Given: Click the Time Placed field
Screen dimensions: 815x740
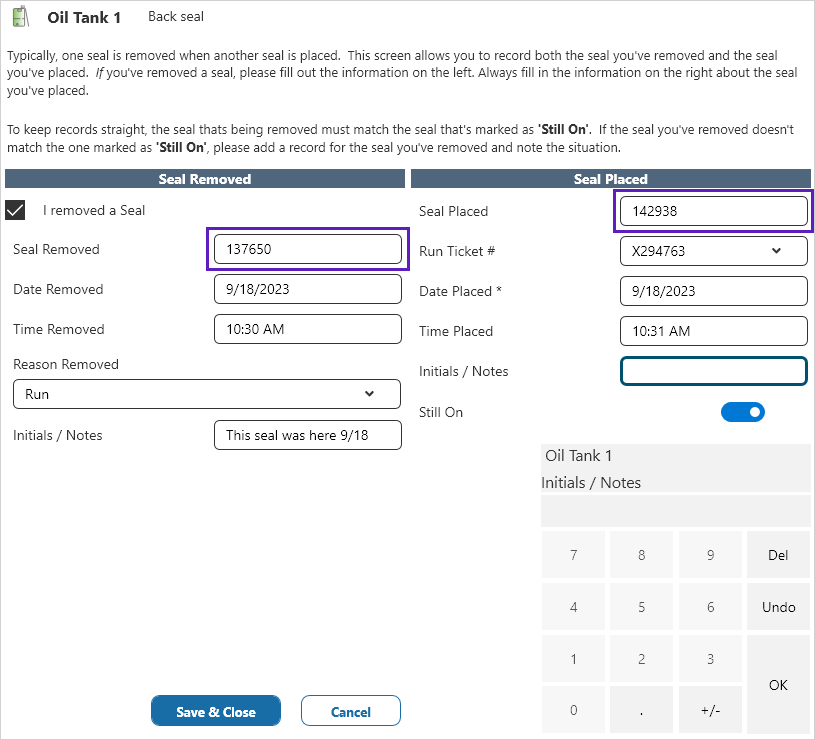Looking at the screenshot, I should (713, 331).
